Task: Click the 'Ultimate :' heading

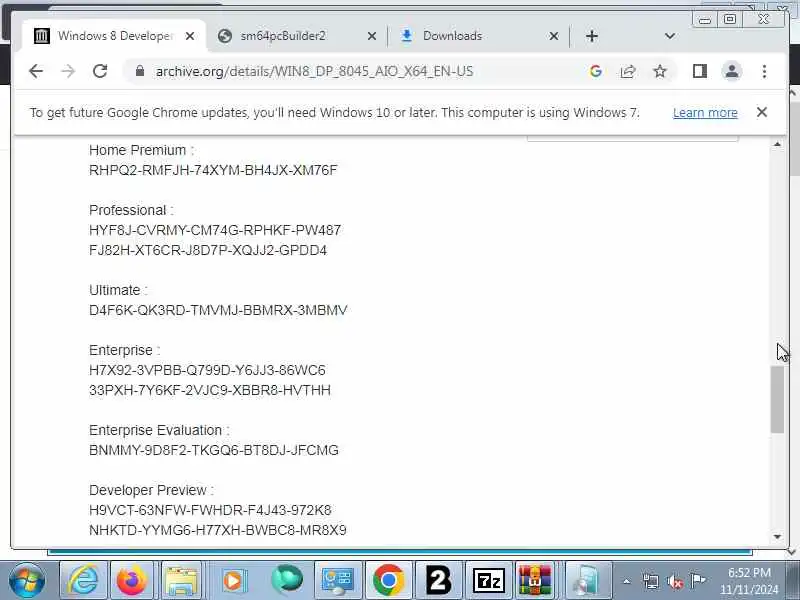Action: tap(118, 290)
